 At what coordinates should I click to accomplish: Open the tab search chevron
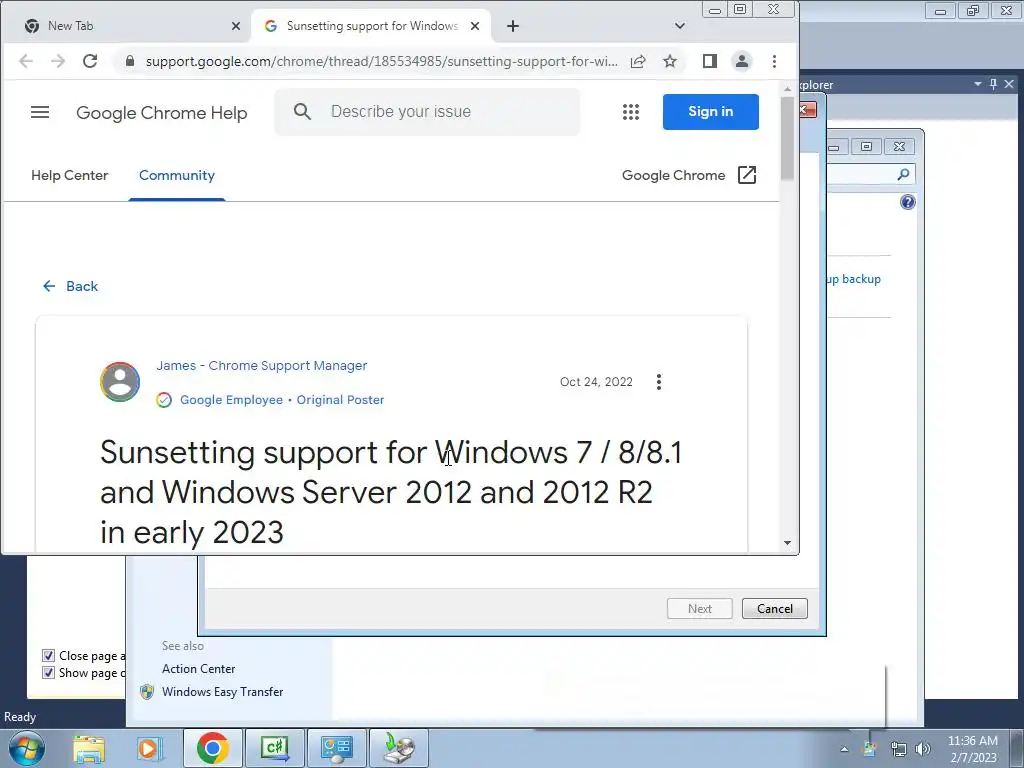pos(680,26)
